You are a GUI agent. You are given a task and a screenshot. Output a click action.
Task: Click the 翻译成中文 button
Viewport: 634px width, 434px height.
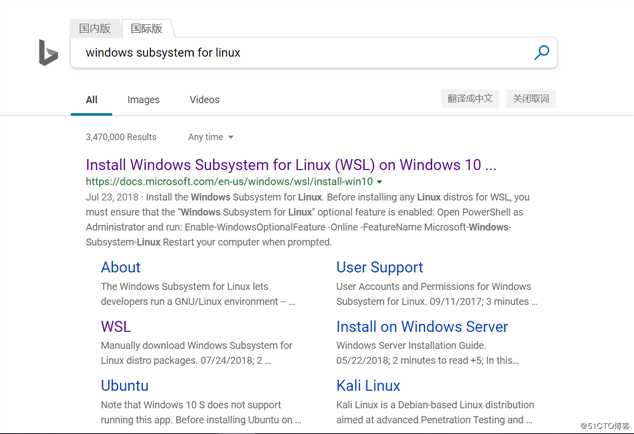click(x=470, y=98)
